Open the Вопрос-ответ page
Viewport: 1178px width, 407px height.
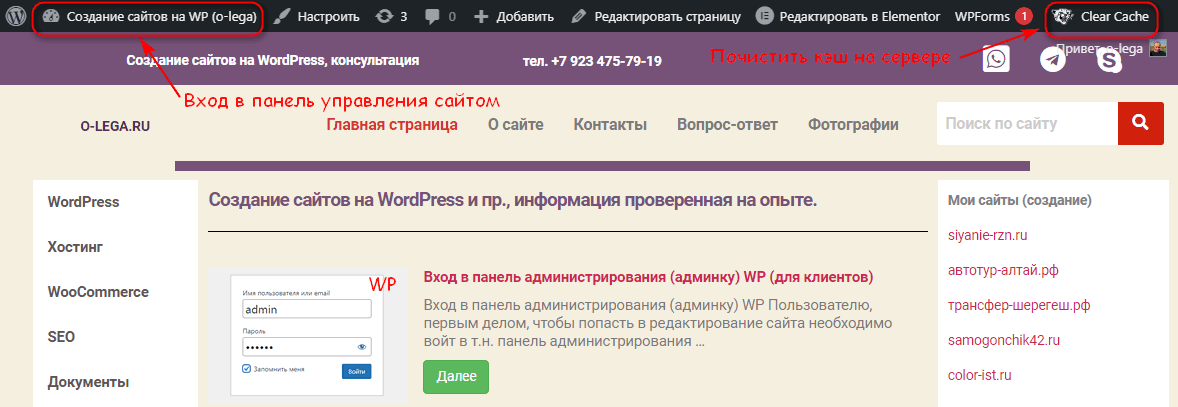[727, 125]
